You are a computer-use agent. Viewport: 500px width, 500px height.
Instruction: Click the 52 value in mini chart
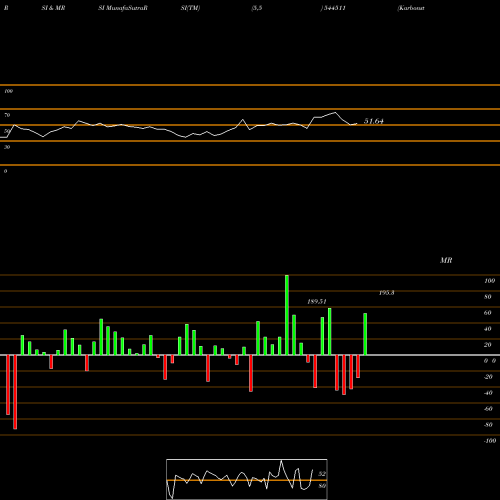point(322,474)
